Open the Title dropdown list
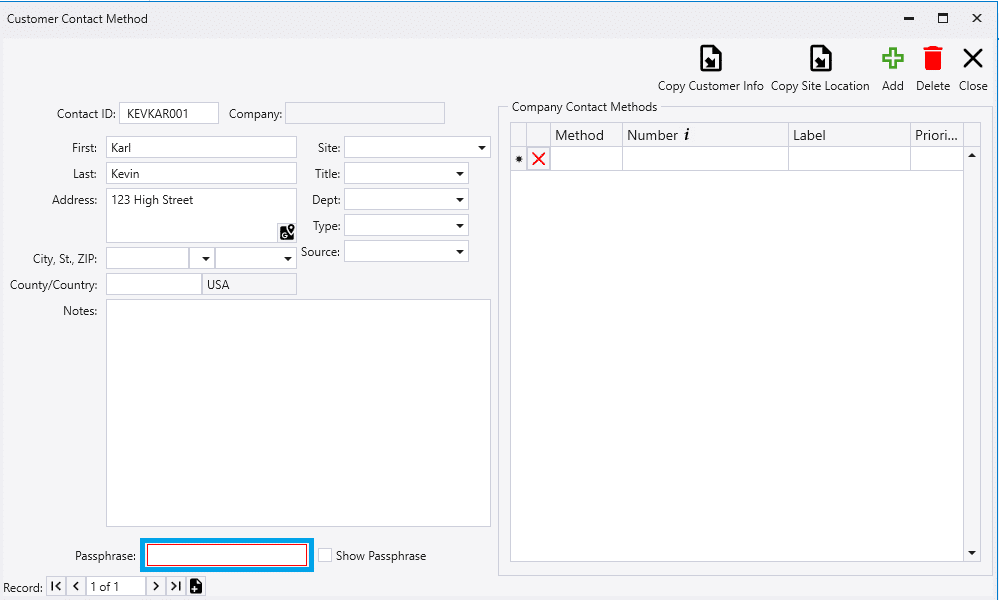The height and width of the screenshot is (600, 999). pyautogui.click(x=459, y=174)
